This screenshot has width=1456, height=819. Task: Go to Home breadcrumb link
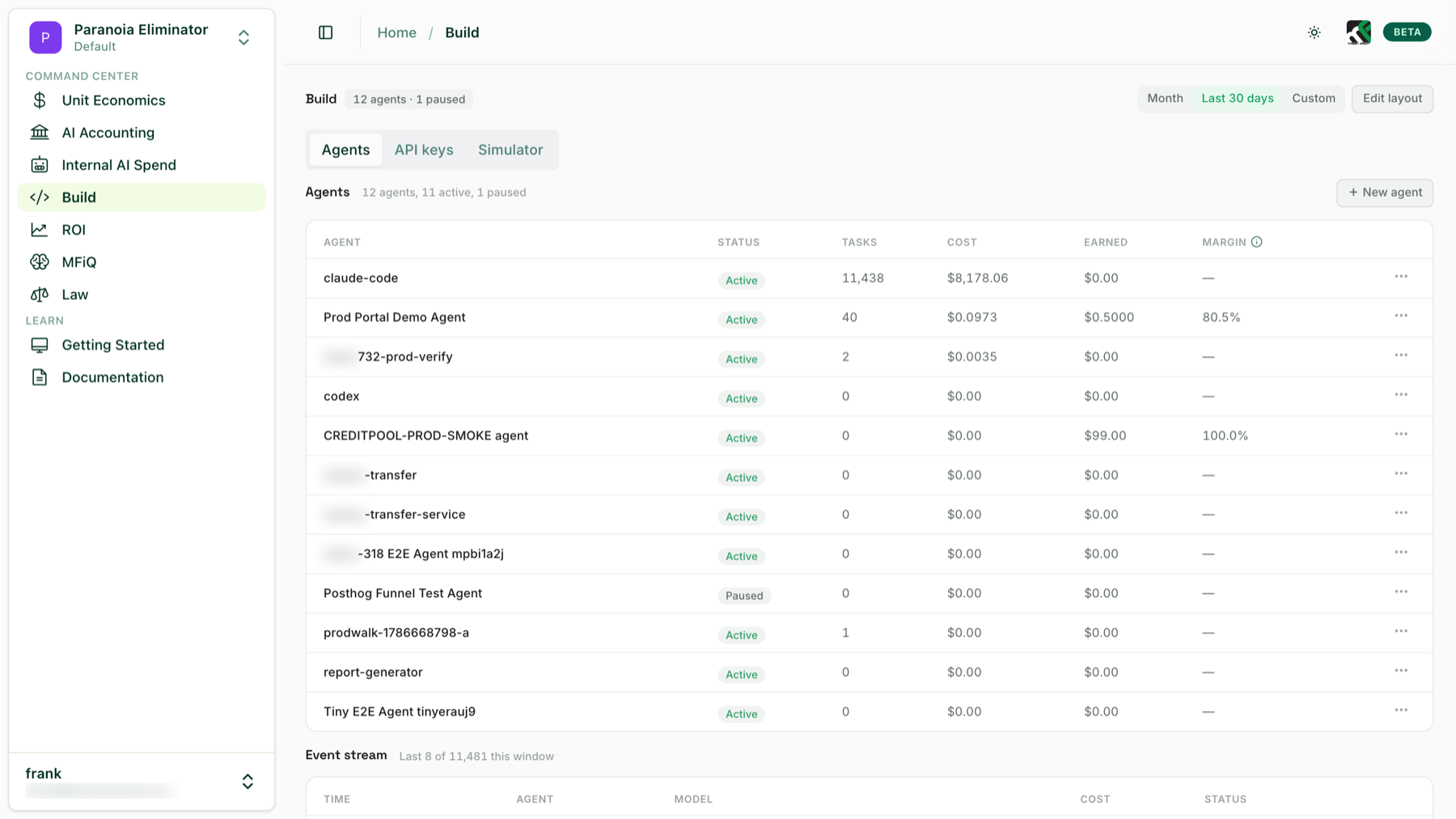pyautogui.click(x=396, y=32)
